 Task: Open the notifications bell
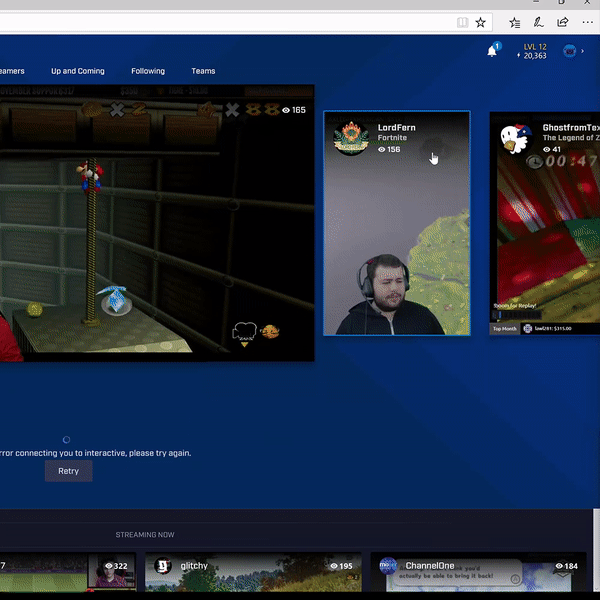pyautogui.click(x=492, y=51)
